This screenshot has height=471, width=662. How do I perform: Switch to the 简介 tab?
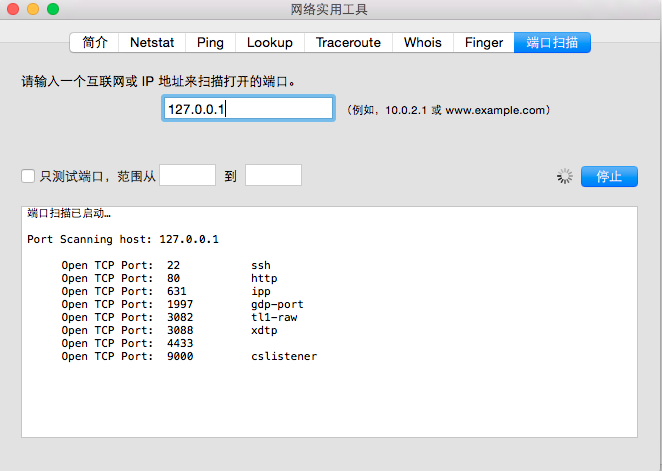click(94, 43)
